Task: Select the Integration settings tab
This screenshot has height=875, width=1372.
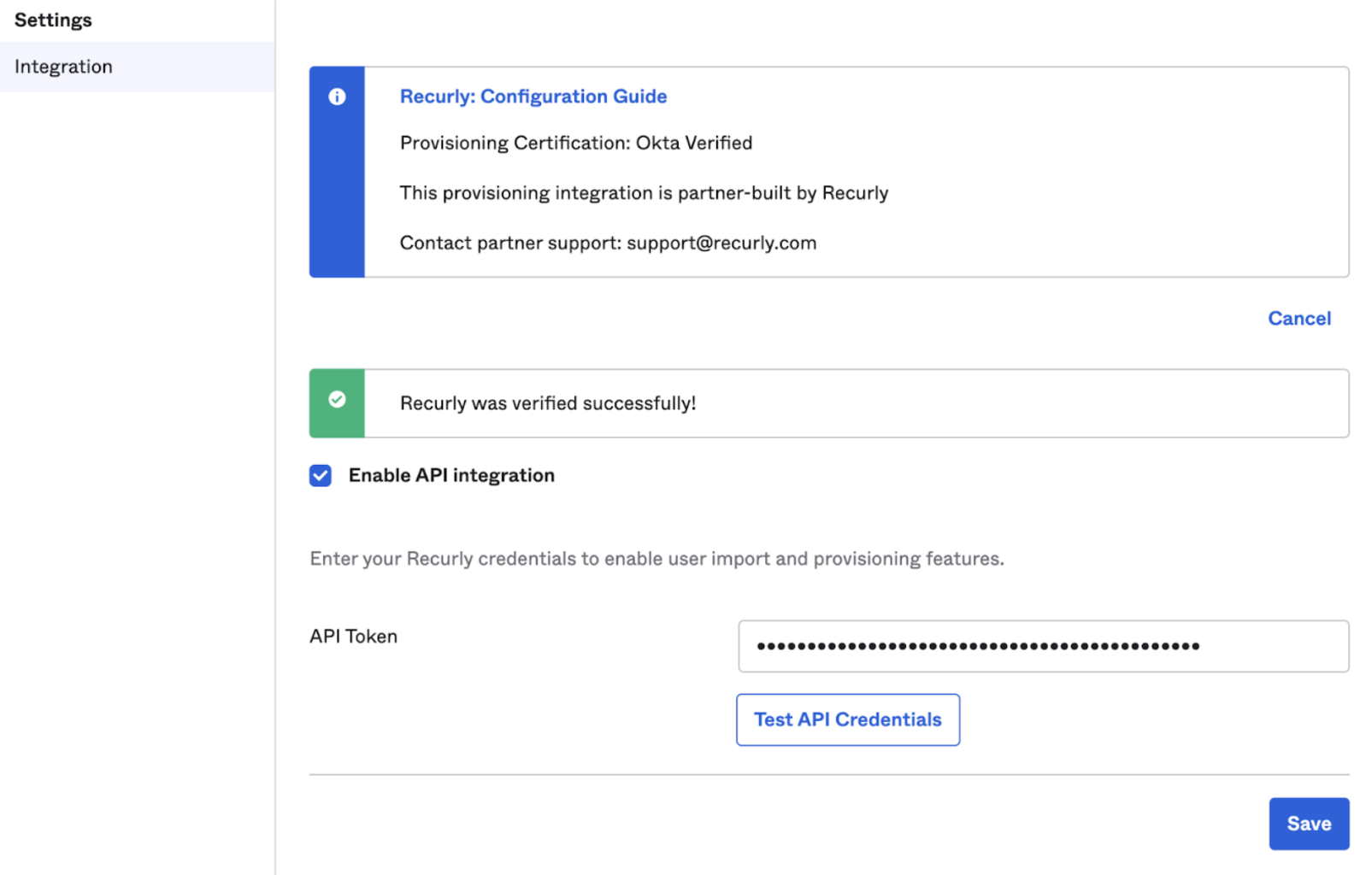Action: 137,67
